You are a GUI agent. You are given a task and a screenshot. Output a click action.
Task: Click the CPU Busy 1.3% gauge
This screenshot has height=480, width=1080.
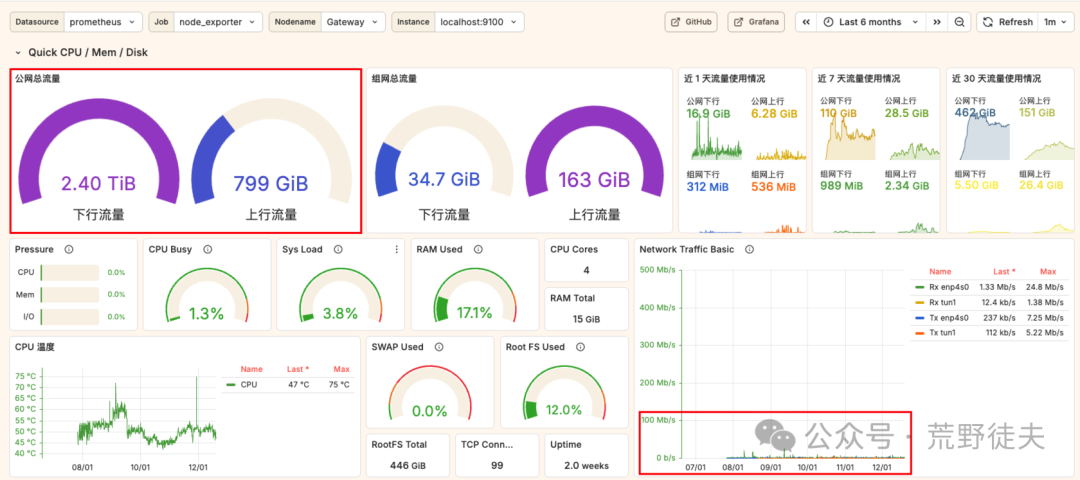click(x=207, y=296)
